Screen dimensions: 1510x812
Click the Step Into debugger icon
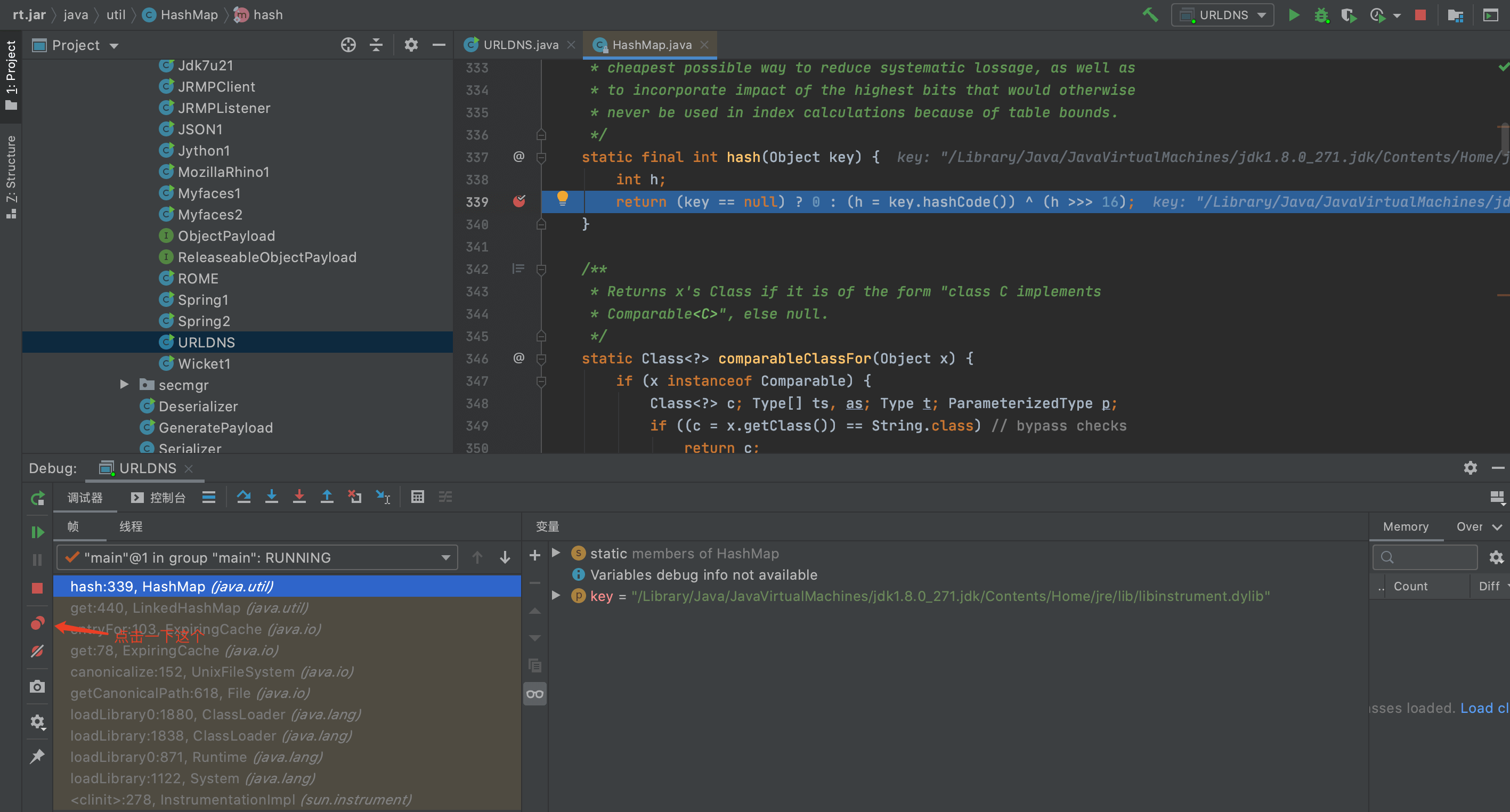pos(271,497)
